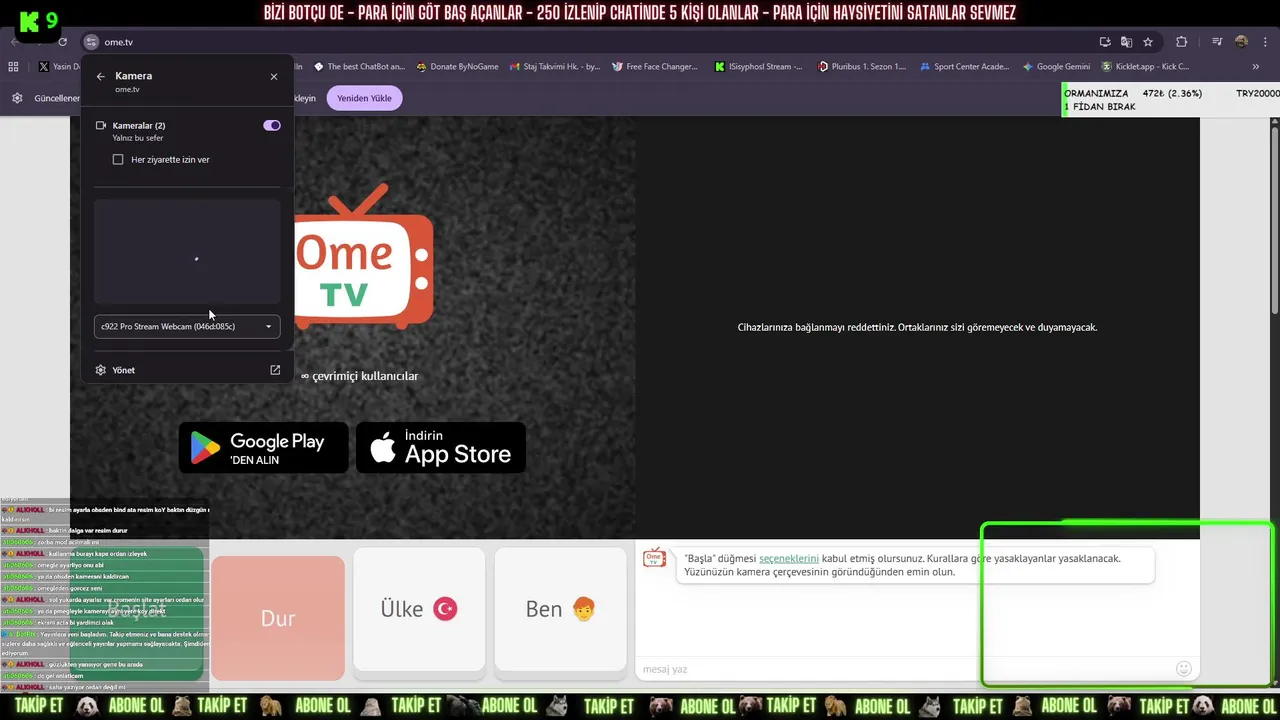Open the 'ISisyphosI Stream' Kick bookmark
The width and height of the screenshot is (1280, 720).
coord(758,67)
